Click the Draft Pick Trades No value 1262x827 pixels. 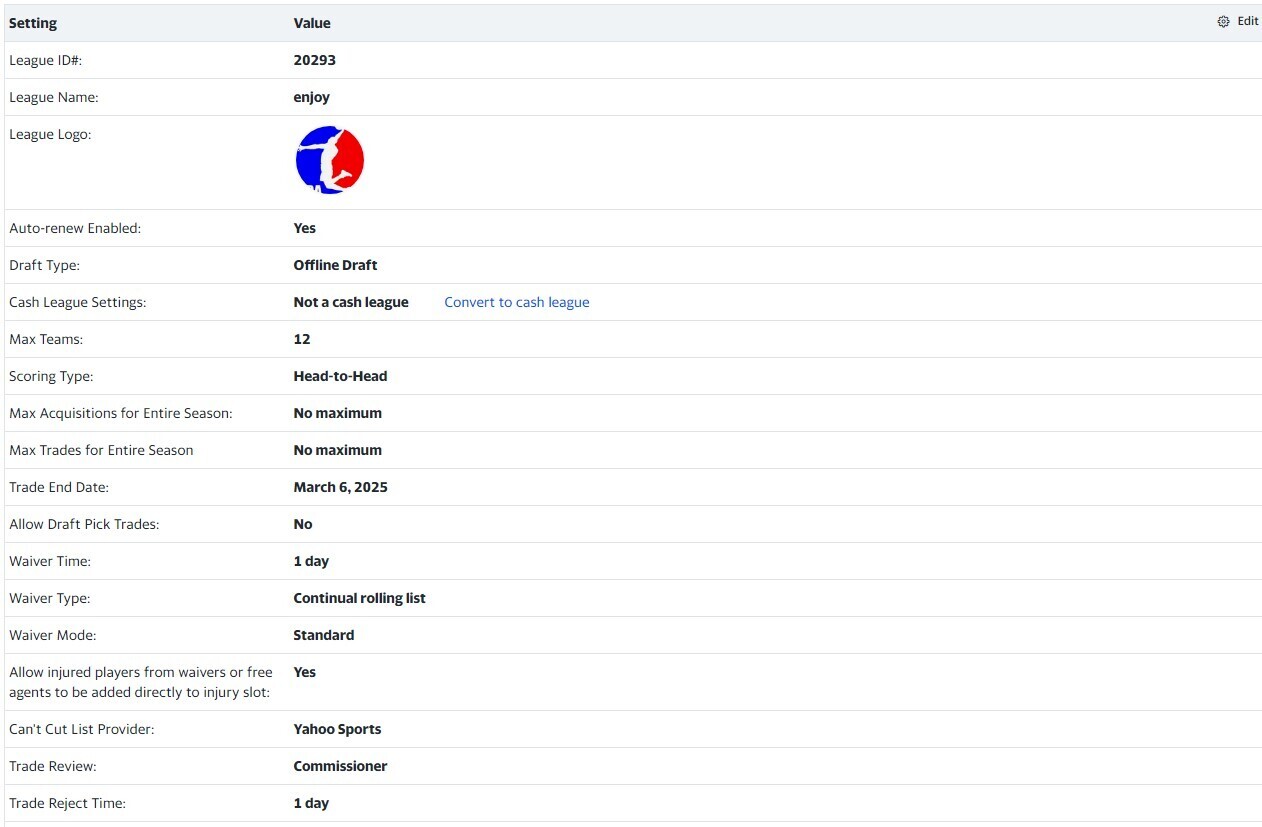tap(303, 524)
